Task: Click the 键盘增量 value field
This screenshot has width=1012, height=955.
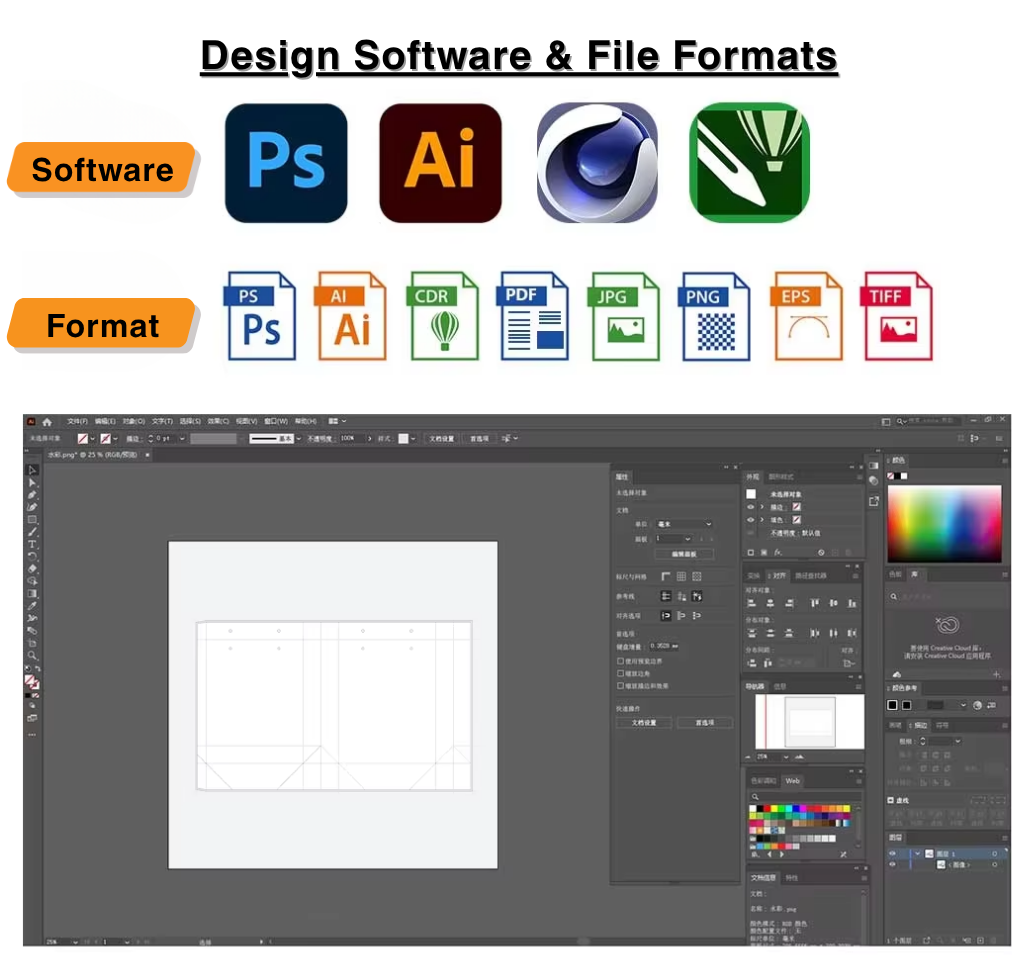Action: click(664, 646)
